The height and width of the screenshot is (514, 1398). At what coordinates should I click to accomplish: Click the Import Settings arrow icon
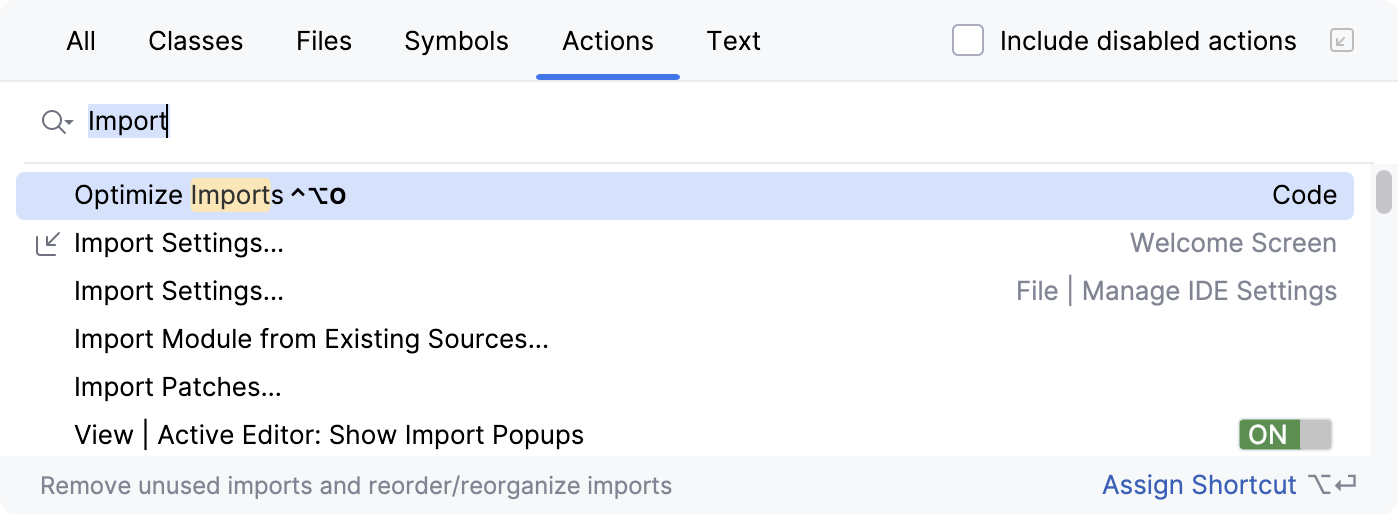coord(47,243)
